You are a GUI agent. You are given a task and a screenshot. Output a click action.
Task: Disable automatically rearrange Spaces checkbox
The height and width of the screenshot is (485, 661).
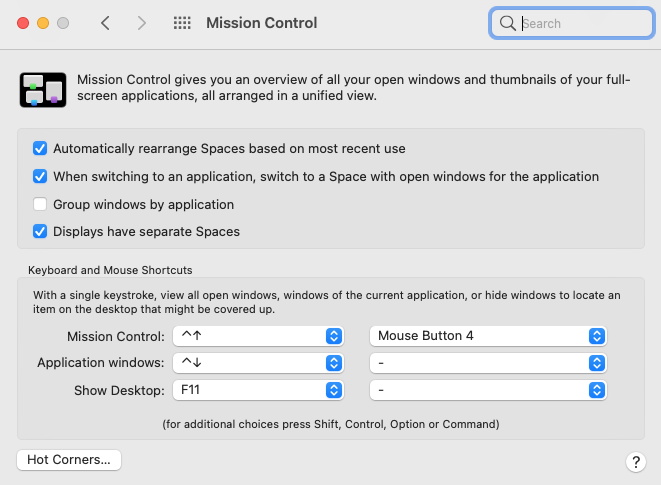[40, 149]
